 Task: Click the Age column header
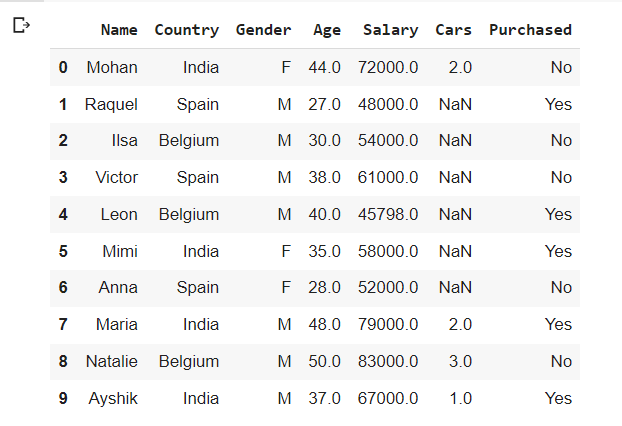click(327, 31)
